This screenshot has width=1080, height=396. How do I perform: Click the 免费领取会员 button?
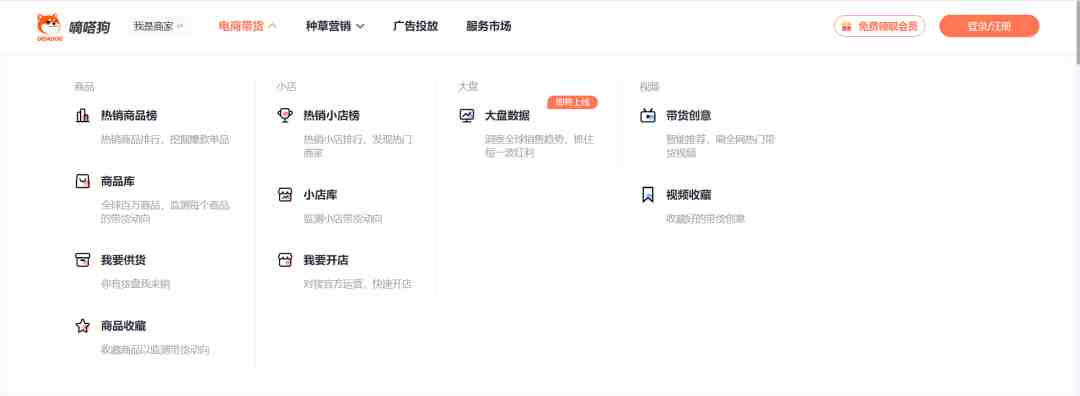point(880,26)
